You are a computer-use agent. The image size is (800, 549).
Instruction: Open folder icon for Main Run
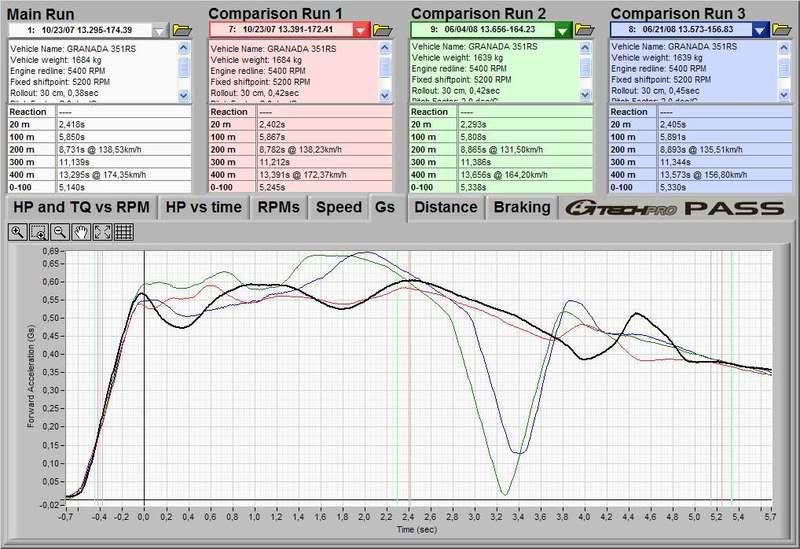point(182,30)
